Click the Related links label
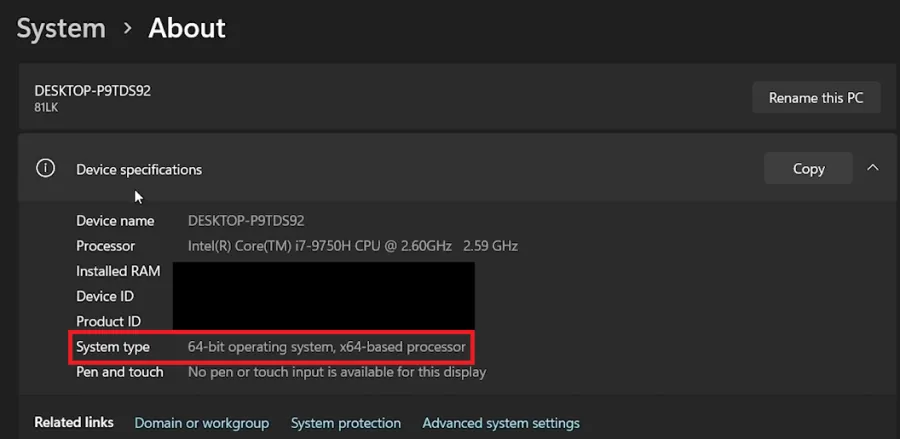Image resolution: width=900 pixels, height=439 pixels. tap(74, 422)
